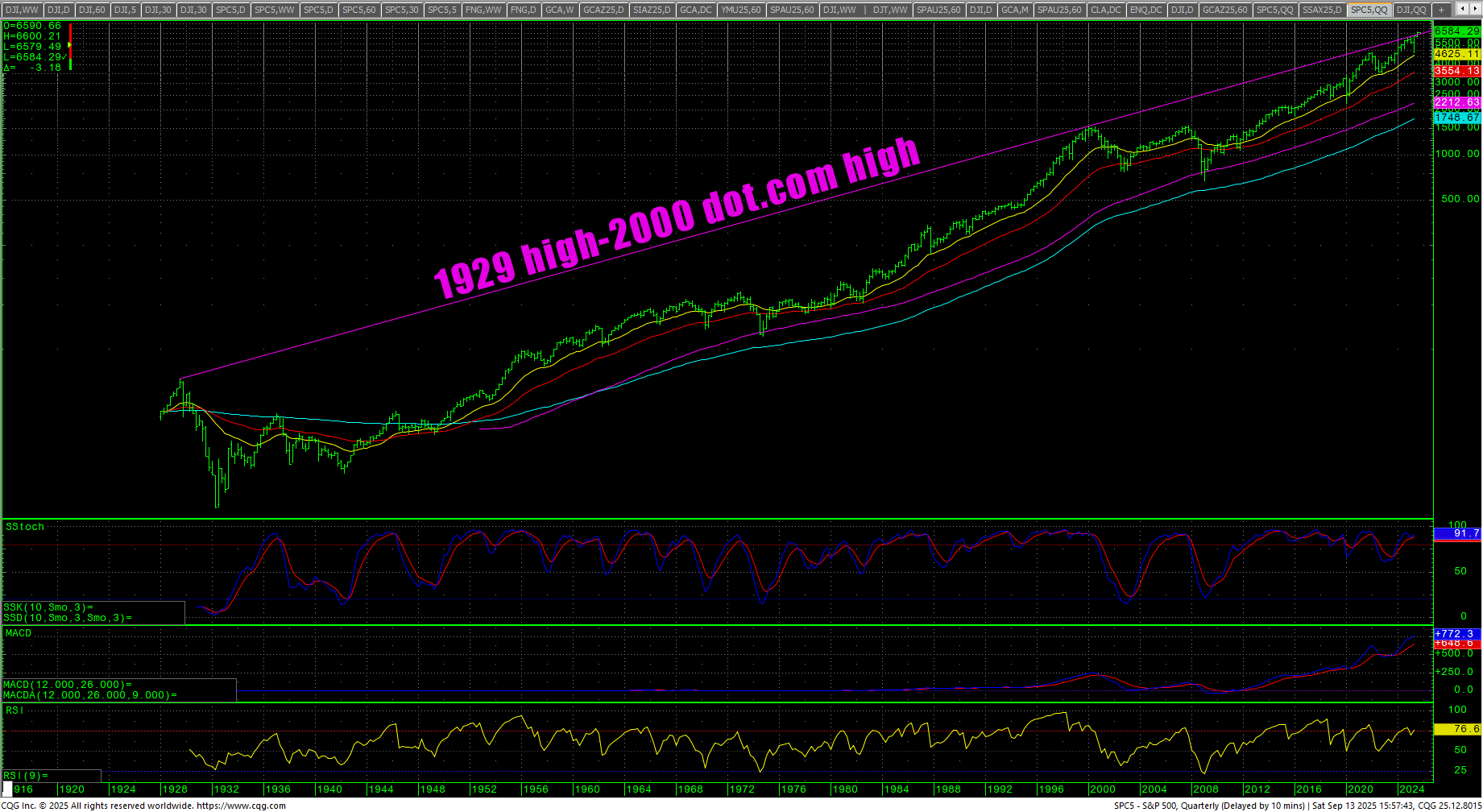Click the SStoch study label
Screen dimensions: 1483x812
(x=25, y=527)
